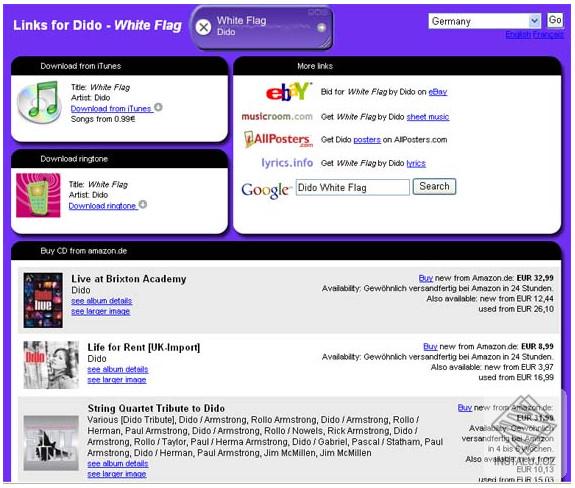Follow the sheet music link
This screenshot has height=488, width=575.
point(428,117)
